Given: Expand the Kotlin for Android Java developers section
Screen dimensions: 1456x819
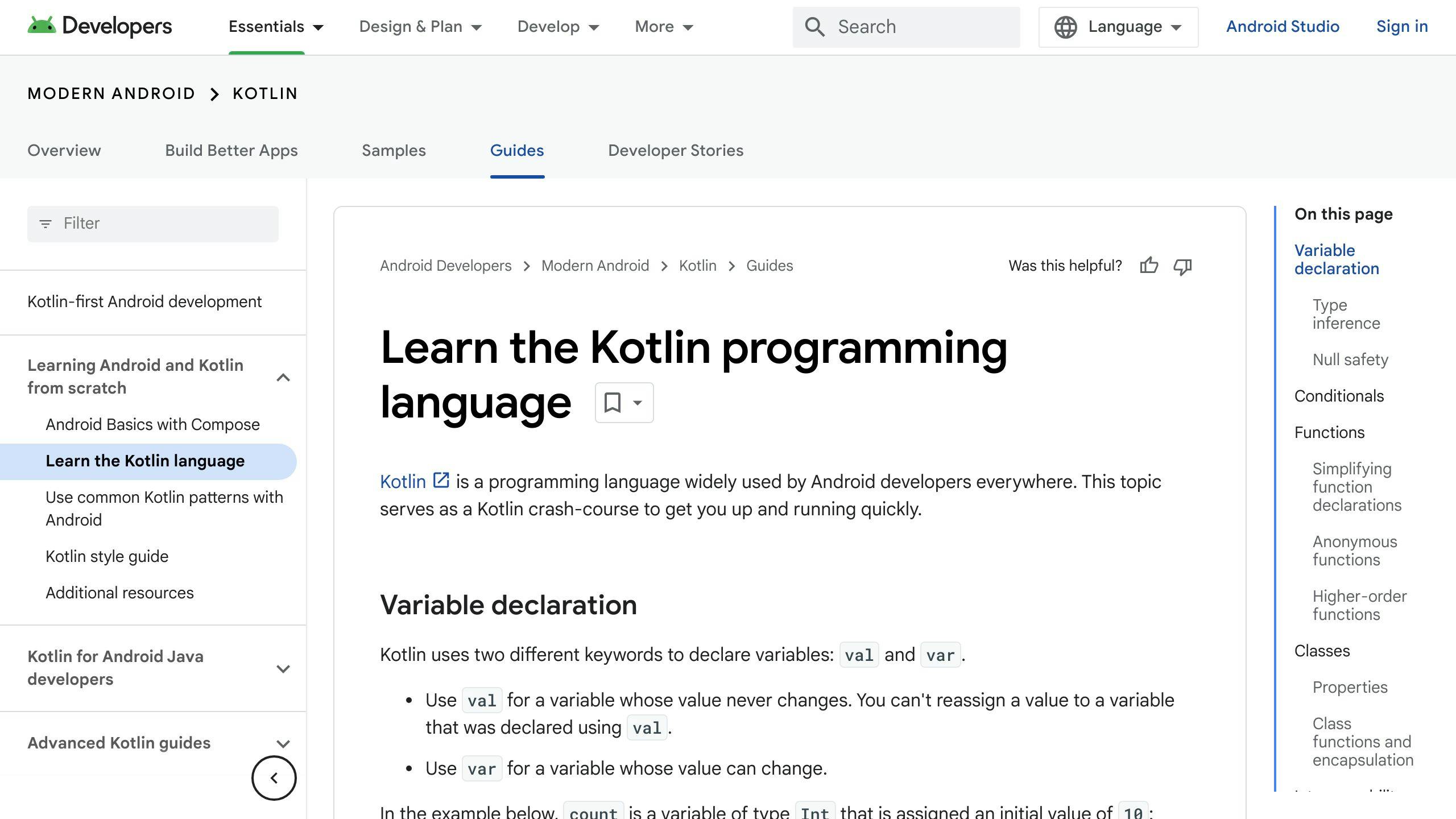Looking at the screenshot, I should tap(283, 668).
